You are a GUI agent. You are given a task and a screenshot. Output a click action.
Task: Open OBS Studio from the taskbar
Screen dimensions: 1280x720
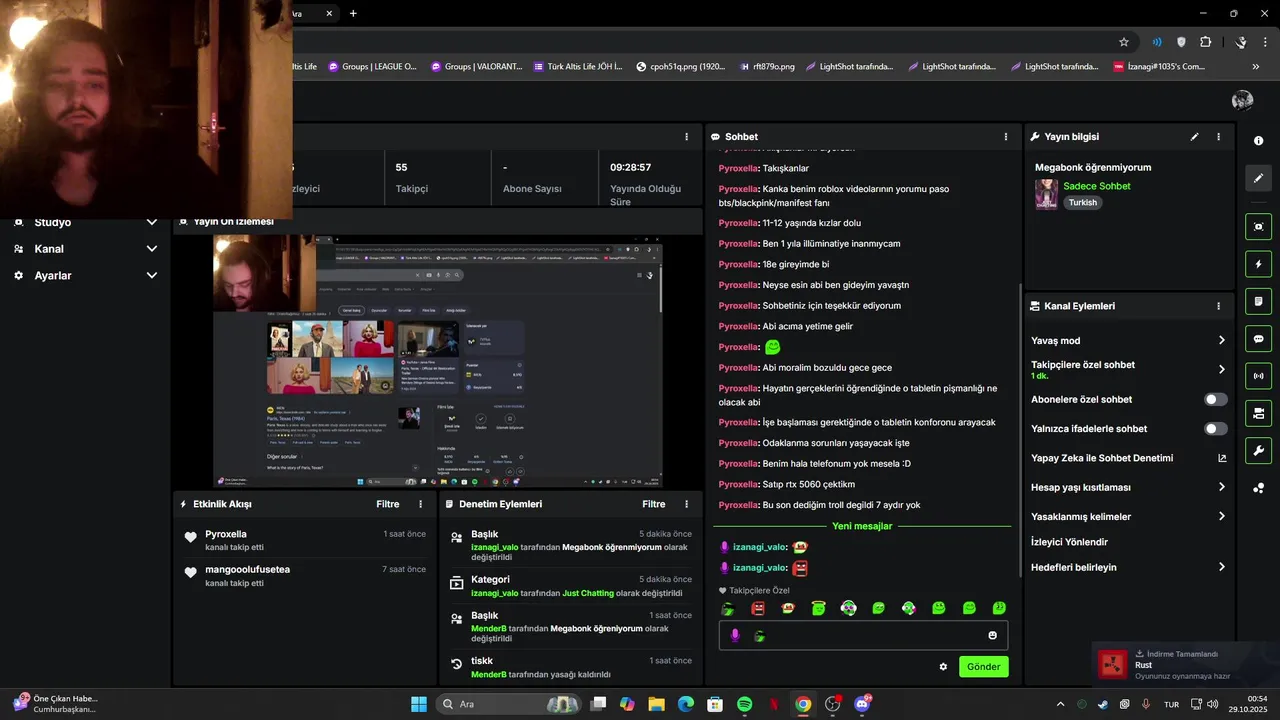point(832,704)
